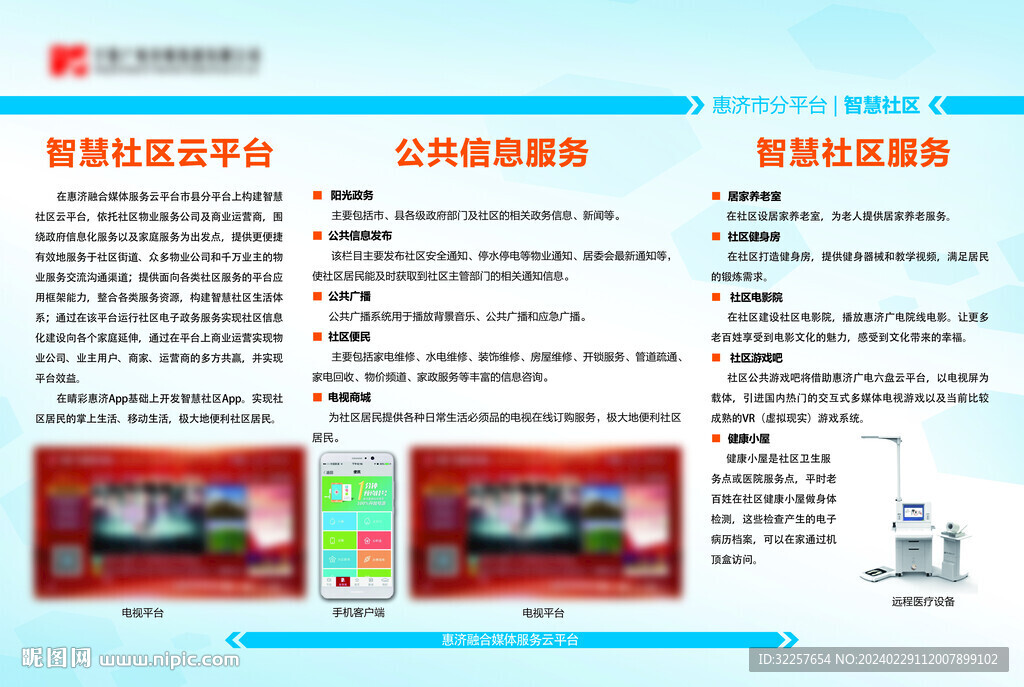Select the 惠济市分平台 header label
The height and width of the screenshot is (687, 1024).
pos(769,105)
